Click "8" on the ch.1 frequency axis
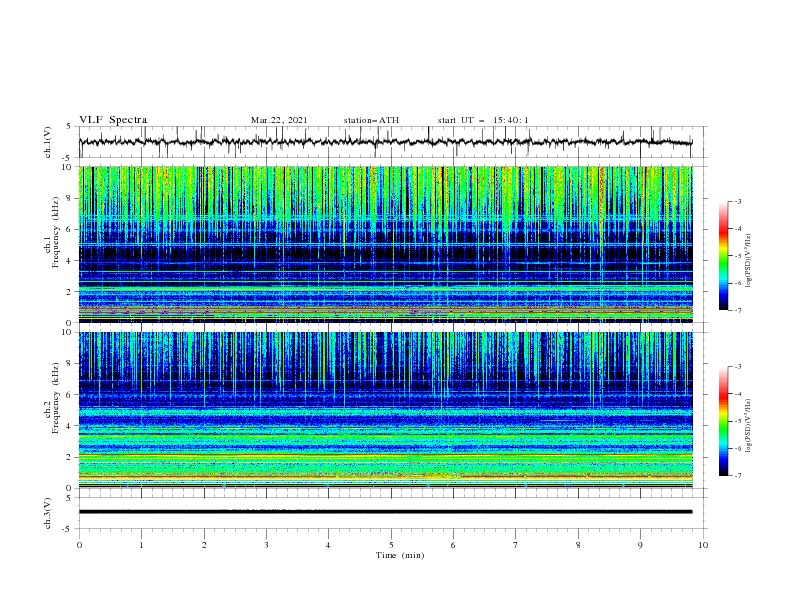The width and height of the screenshot is (792, 612). click(x=69, y=198)
